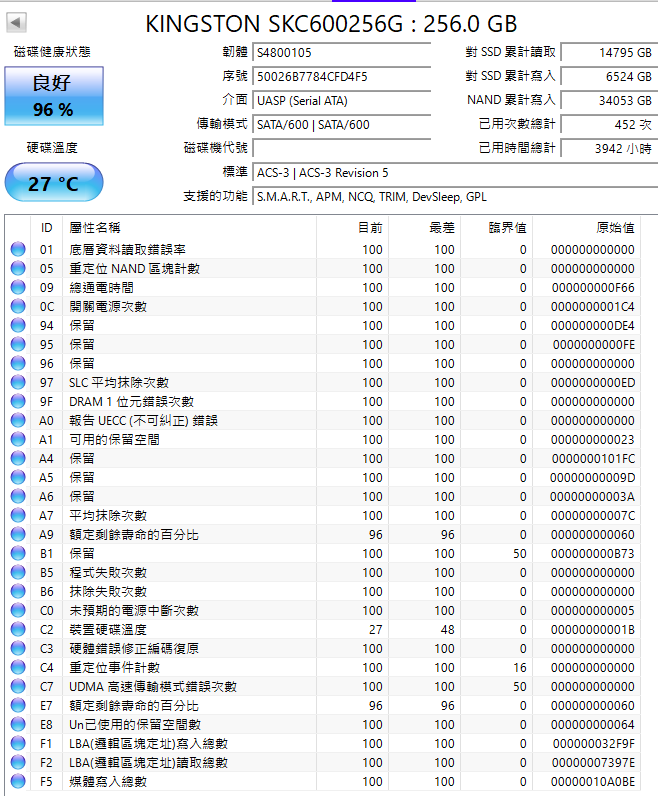The width and height of the screenshot is (658, 796).
Task: Click the 韌體 firmware field S4800105
Action: point(342,52)
